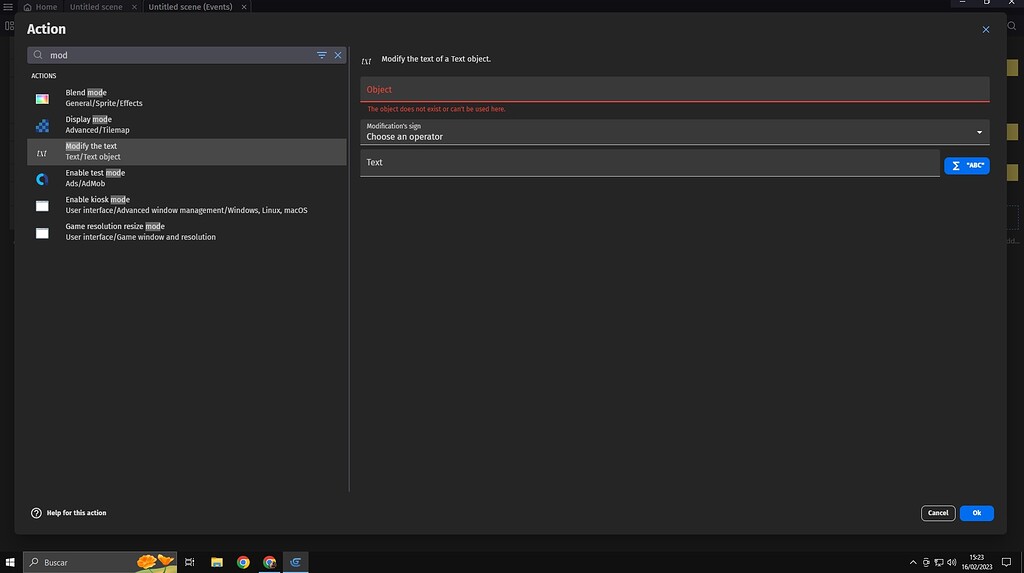The height and width of the screenshot is (573, 1024).
Task: Open the Modification's sign operator dropdown
Action: point(675,132)
